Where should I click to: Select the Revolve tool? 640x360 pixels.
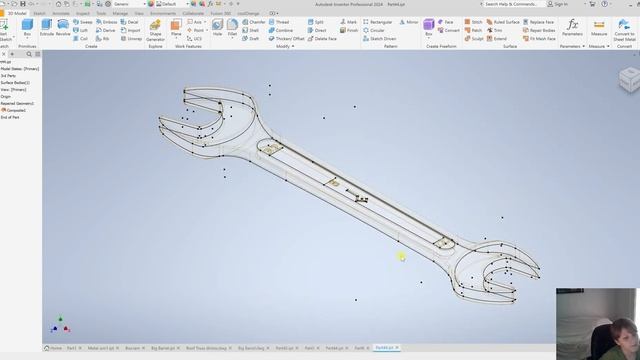point(63,28)
